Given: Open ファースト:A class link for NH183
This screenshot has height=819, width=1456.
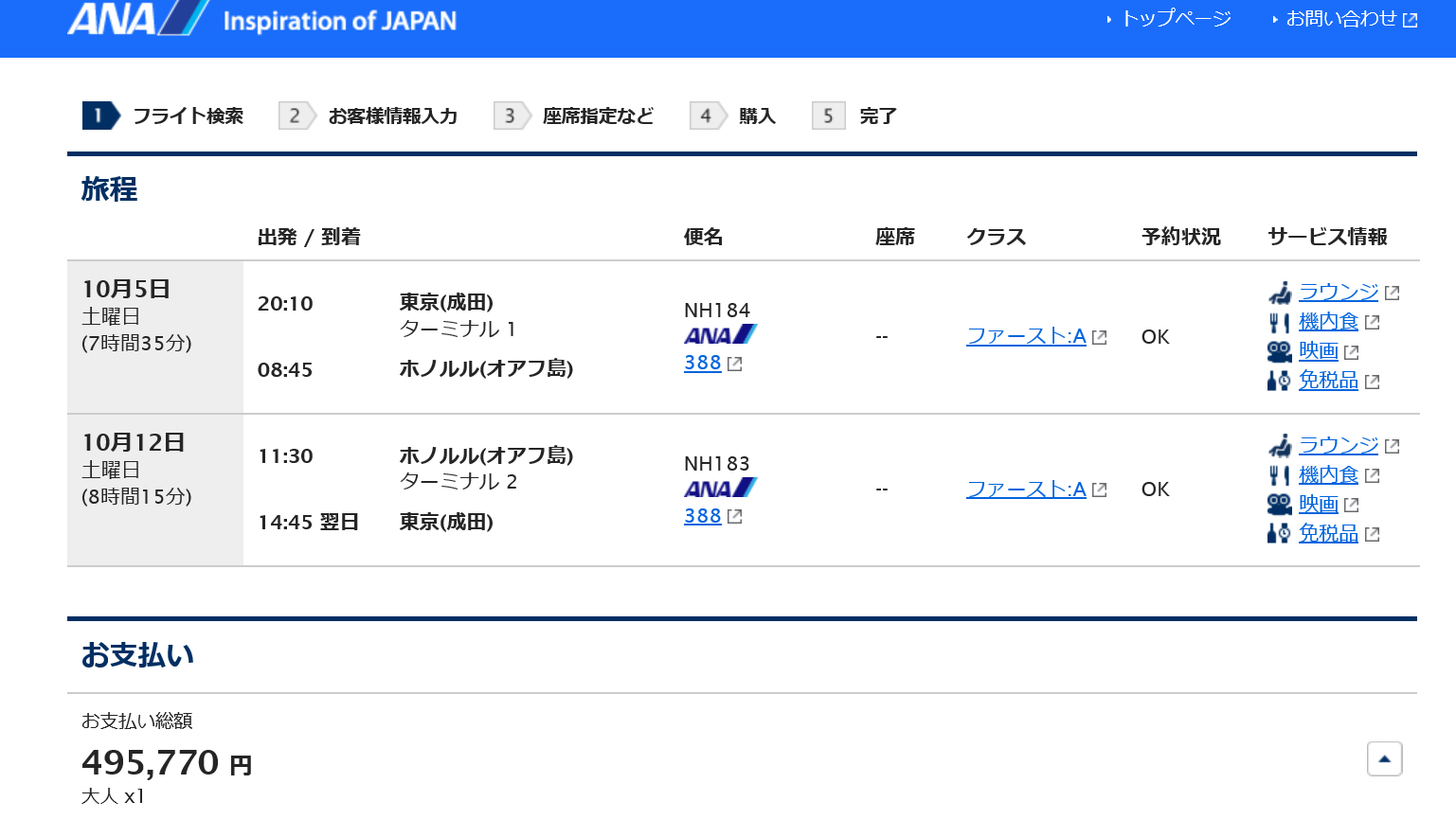Looking at the screenshot, I should coord(1026,490).
